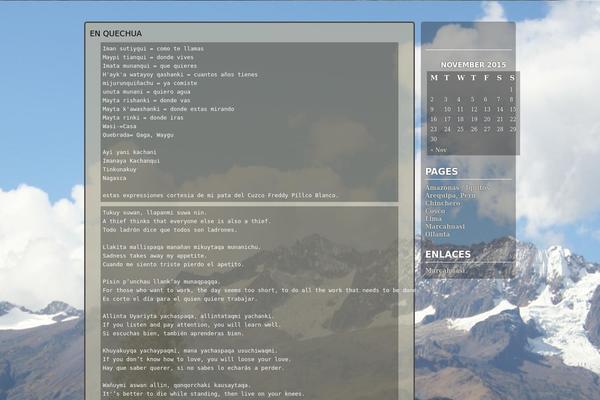Select day 10 in the November calendar

pos(447,109)
